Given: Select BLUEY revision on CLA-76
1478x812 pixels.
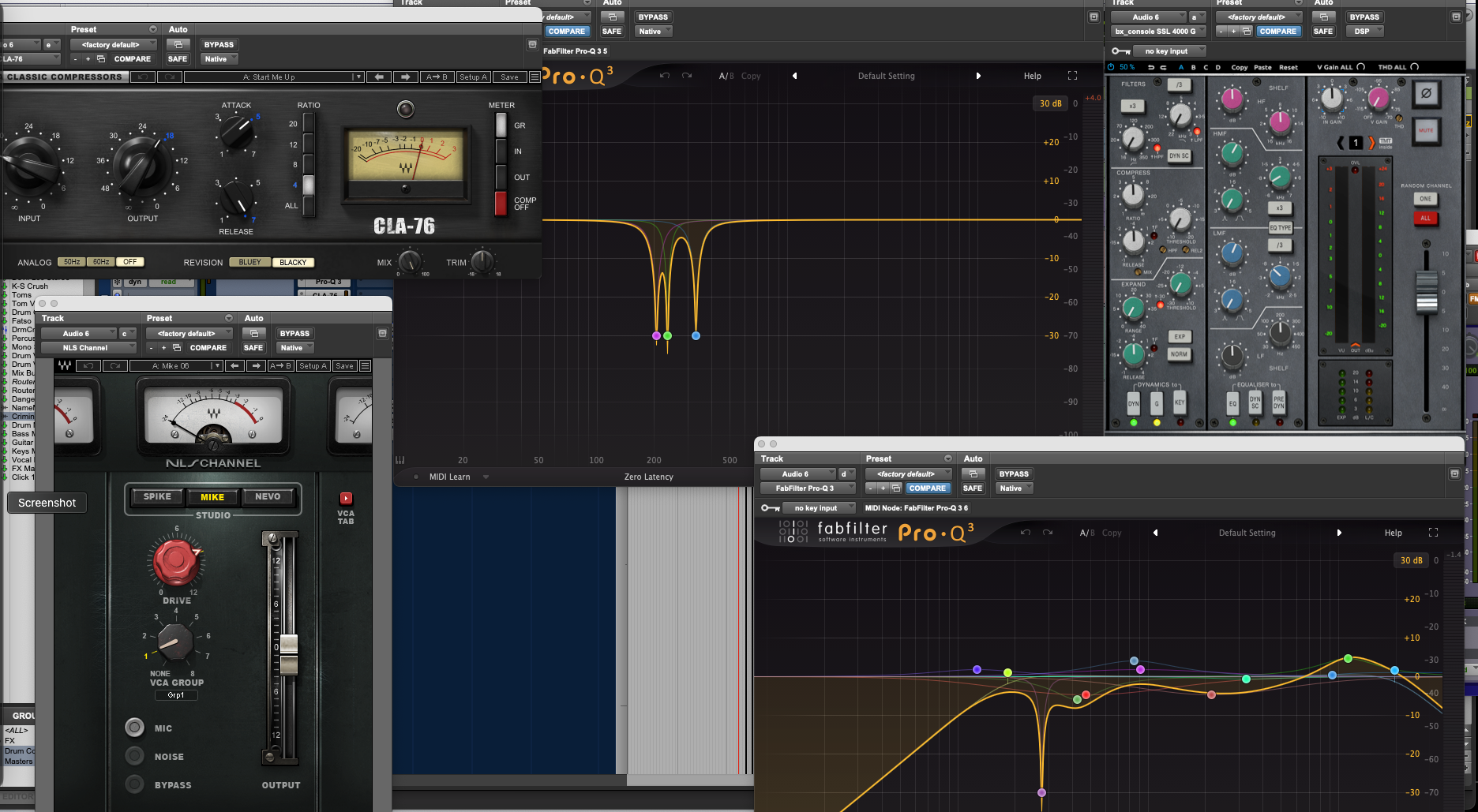Looking at the screenshot, I should tap(249, 262).
